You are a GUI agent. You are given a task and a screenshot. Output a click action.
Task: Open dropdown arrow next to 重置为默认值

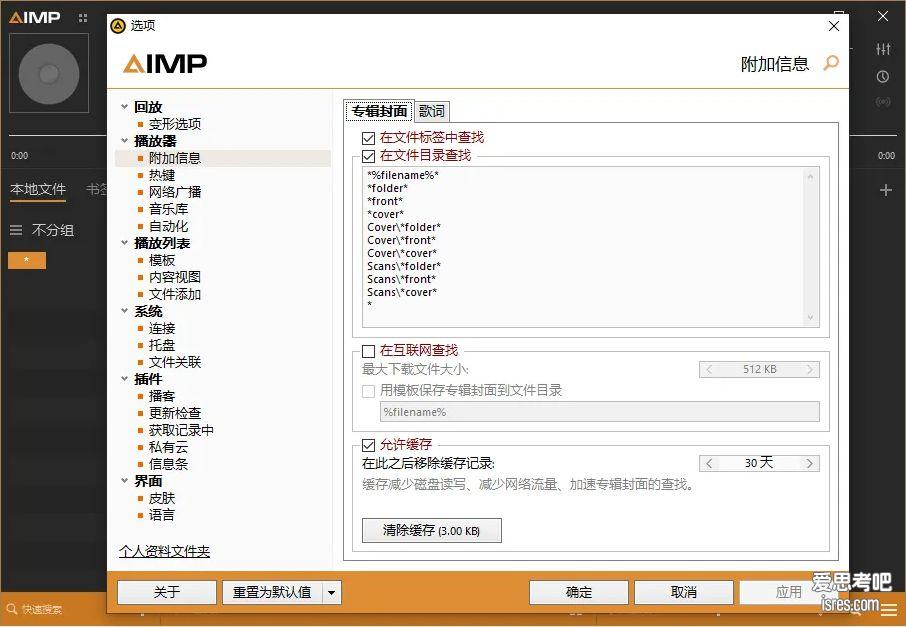[332, 593]
